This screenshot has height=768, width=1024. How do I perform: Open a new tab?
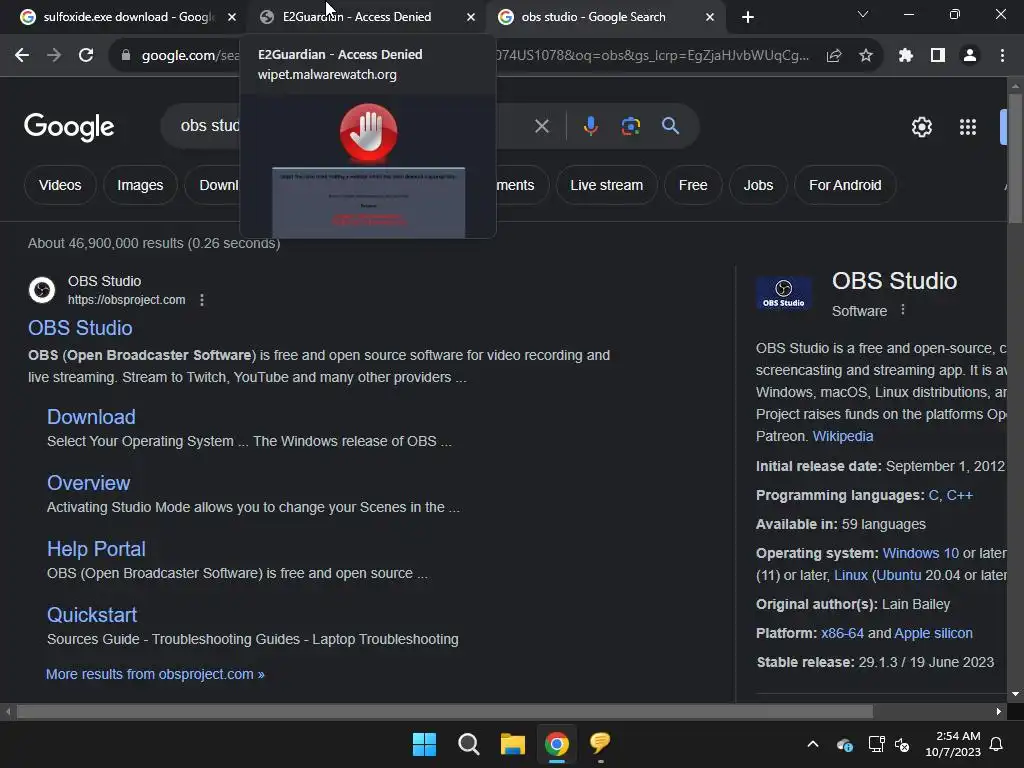pyautogui.click(x=748, y=17)
